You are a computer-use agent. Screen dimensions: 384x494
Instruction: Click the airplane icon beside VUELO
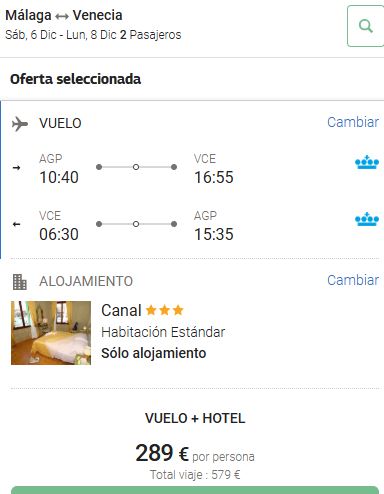(x=20, y=124)
